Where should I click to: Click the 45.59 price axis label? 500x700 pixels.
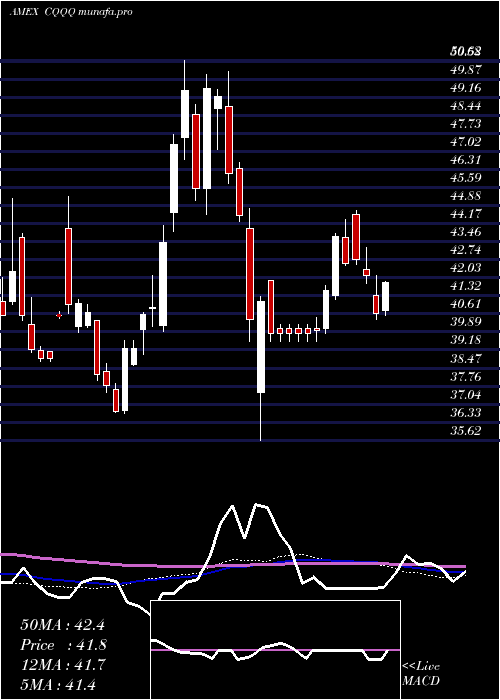(466, 178)
